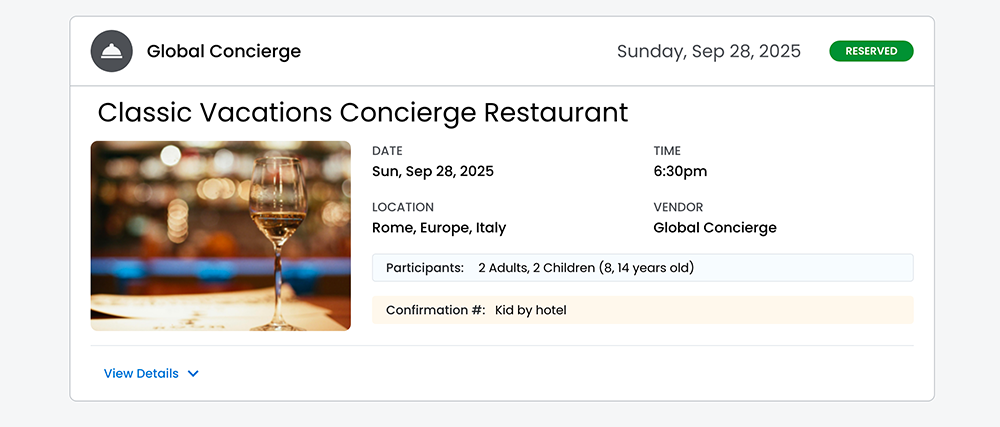The image size is (1000, 427).
Task: Click the DATE field label
Action: [x=387, y=151]
